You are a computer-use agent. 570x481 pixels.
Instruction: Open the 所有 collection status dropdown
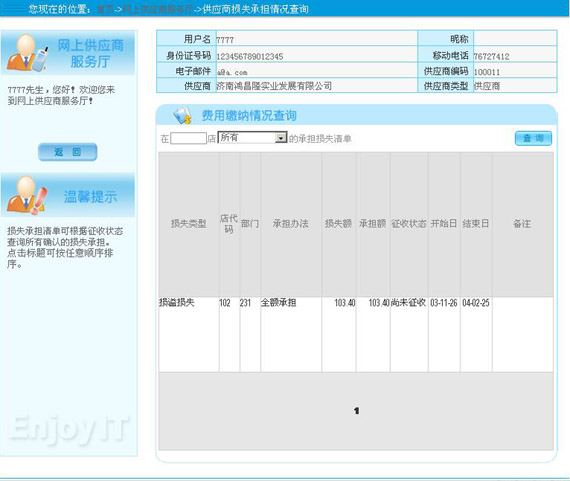(252, 137)
